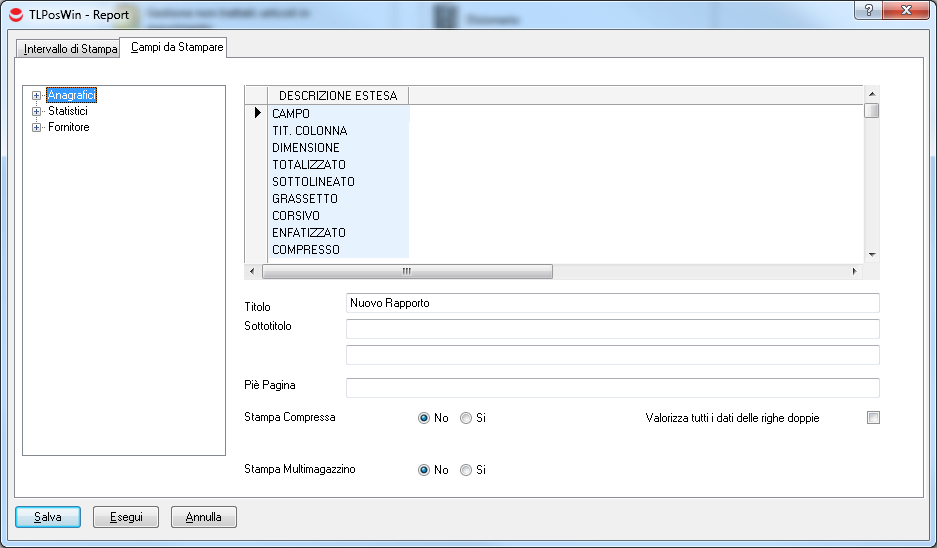Expand the Anagrafici tree node
937x548 pixels.
point(37,96)
